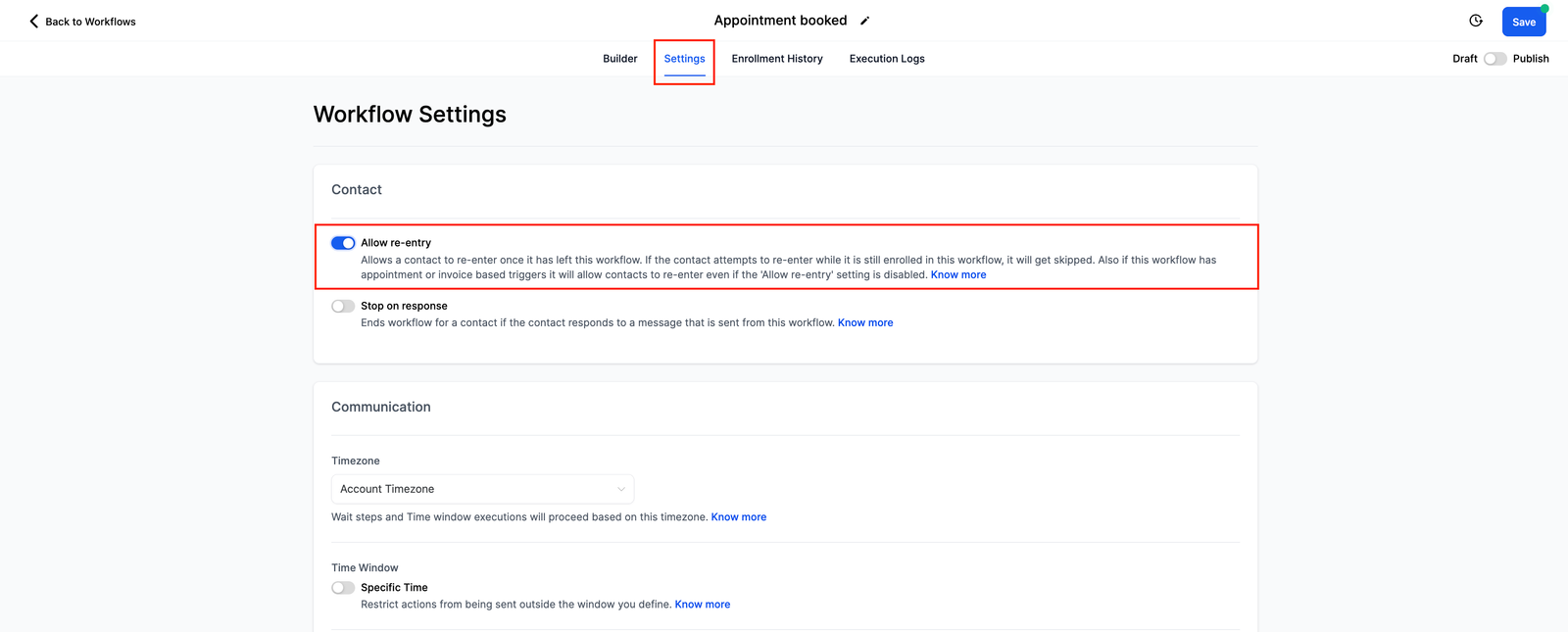Open Know more link for Stop on response

[865, 322]
